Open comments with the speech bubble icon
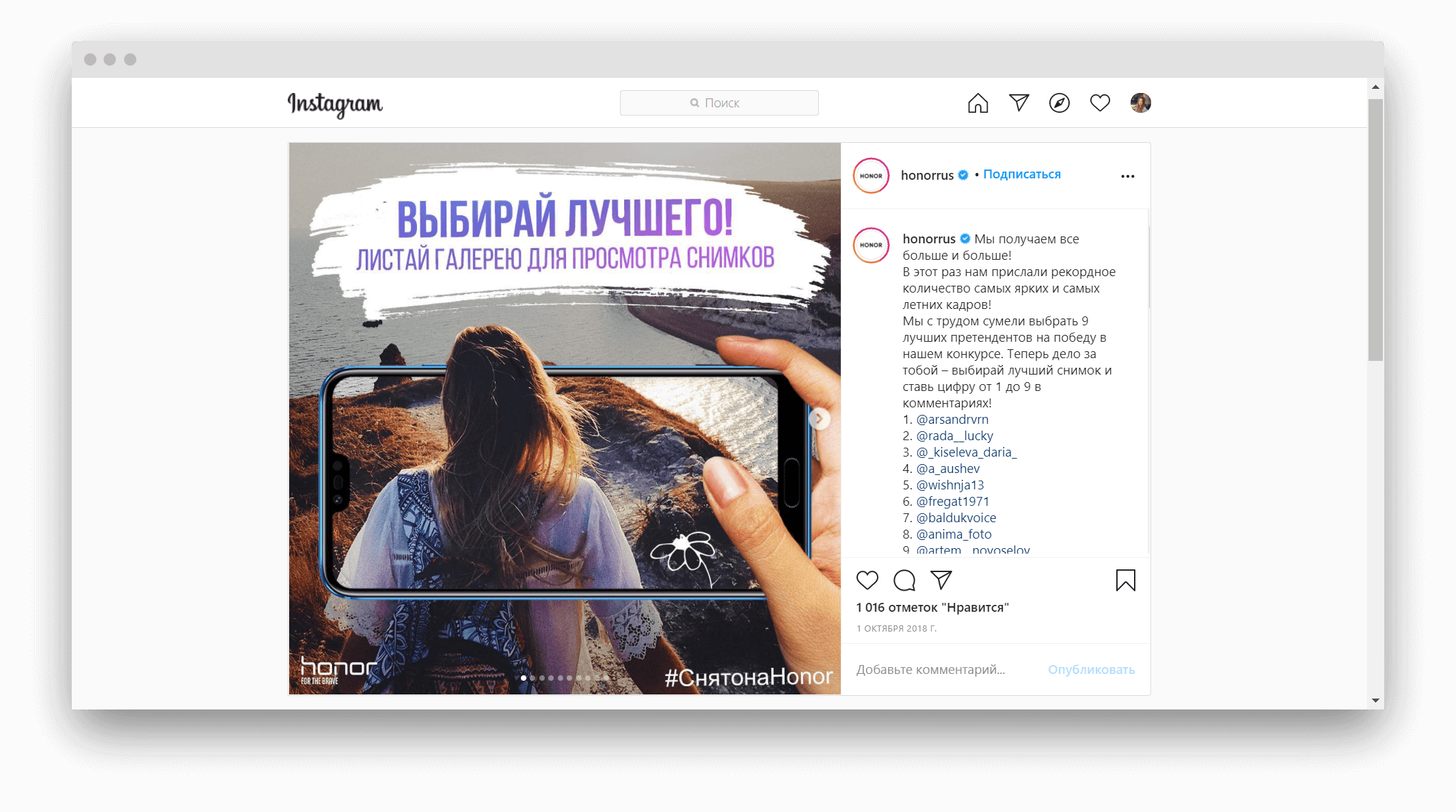Viewport: 1456px width, 812px height. [904, 580]
